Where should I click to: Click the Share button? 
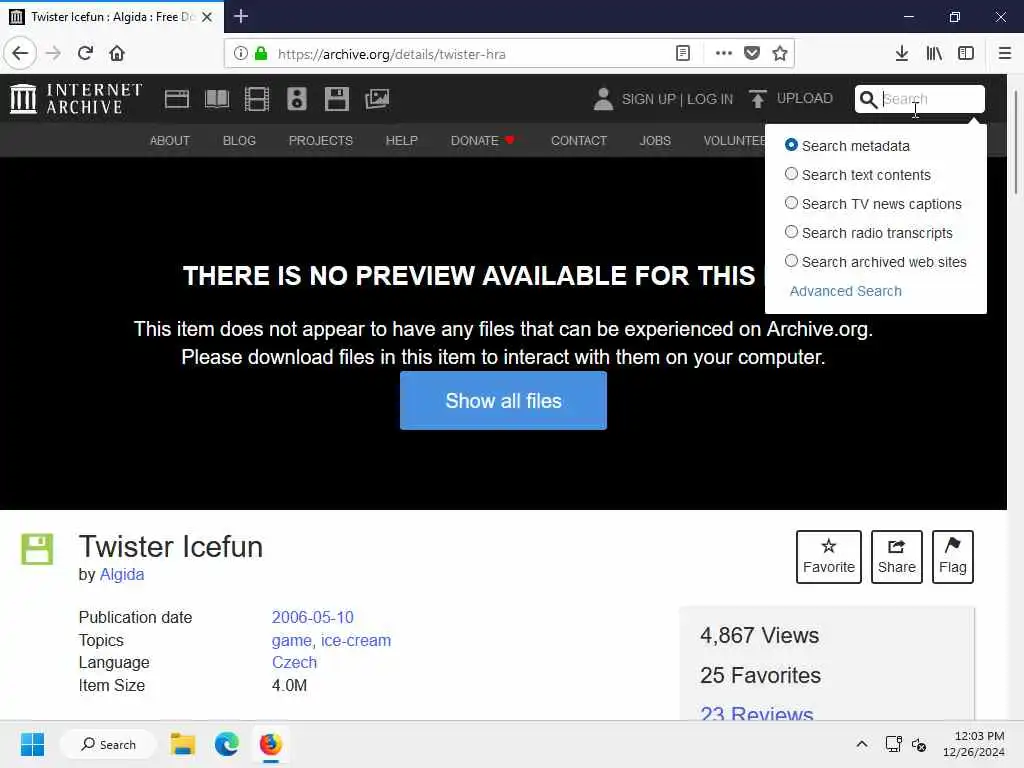coord(897,557)
